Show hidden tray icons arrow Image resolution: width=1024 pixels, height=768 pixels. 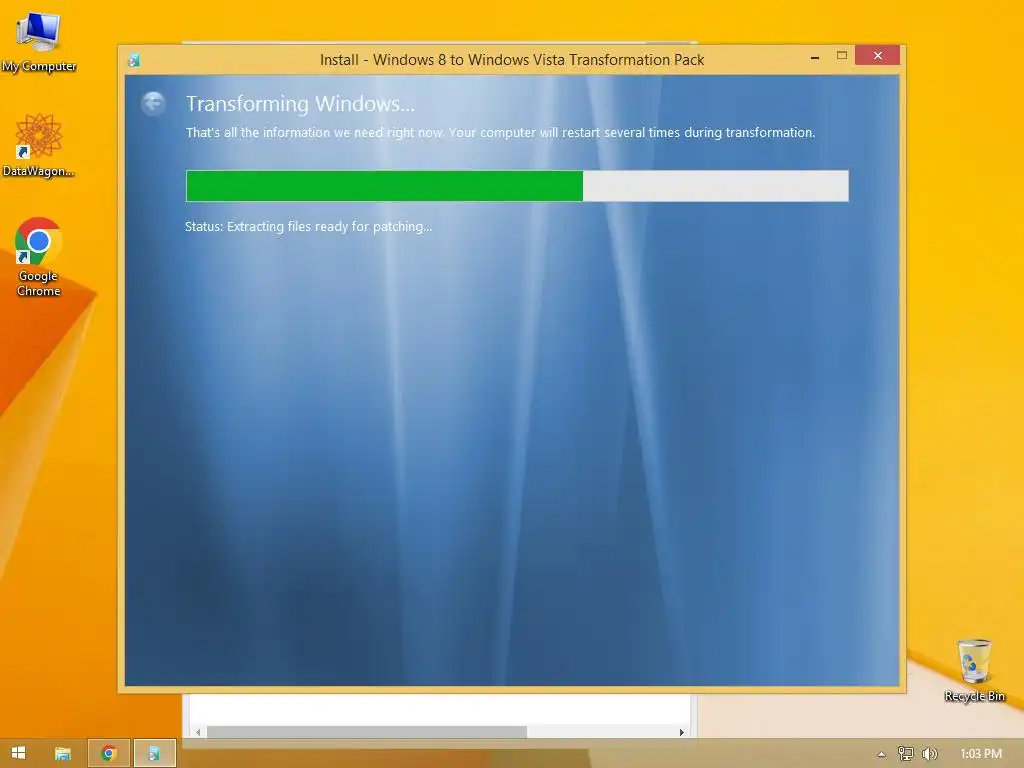click(x=882, y=754)
